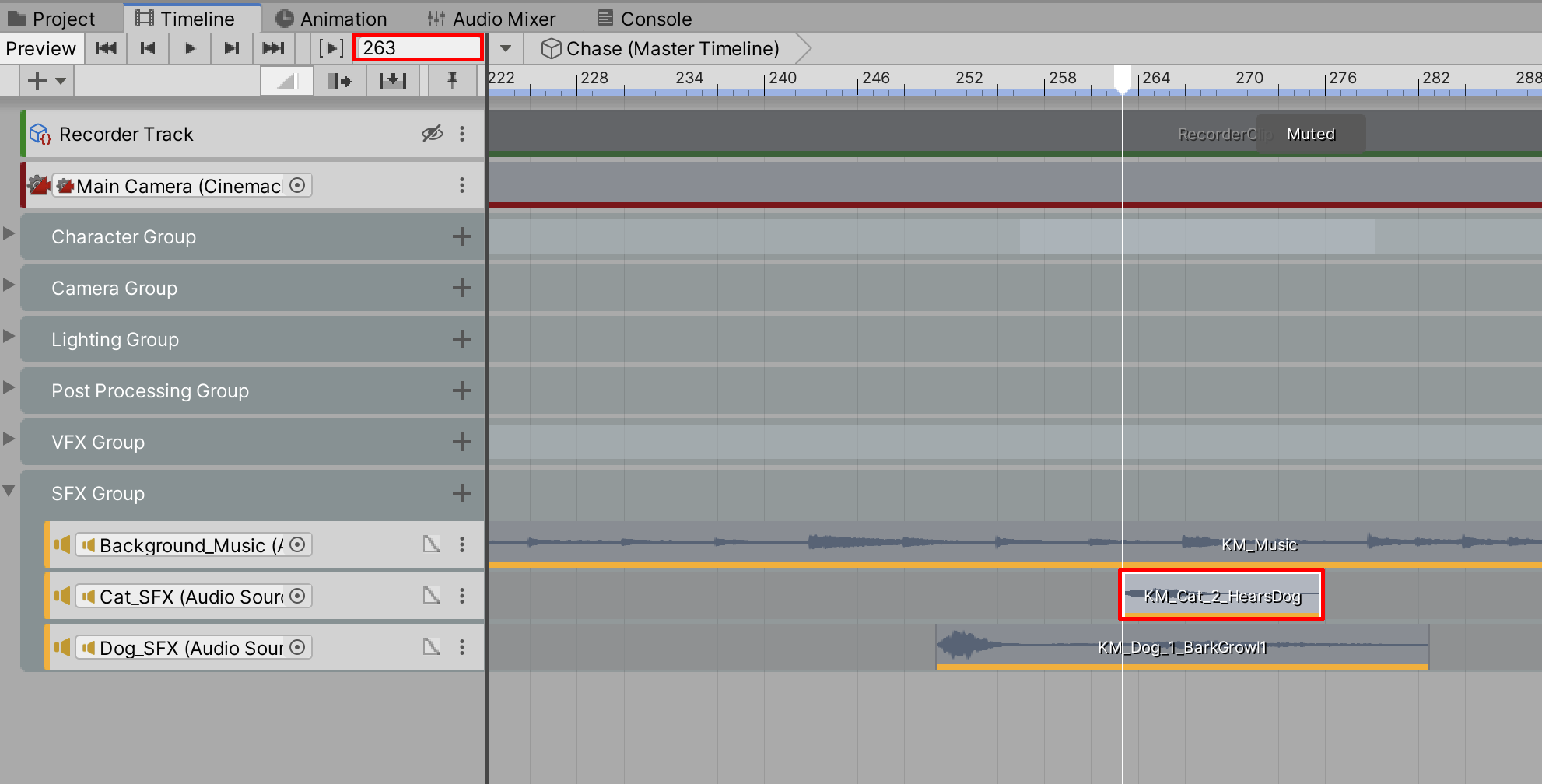Switch to the Audio Mixer tab
This screenshot has width=1542, height=784.
[492, 19]
